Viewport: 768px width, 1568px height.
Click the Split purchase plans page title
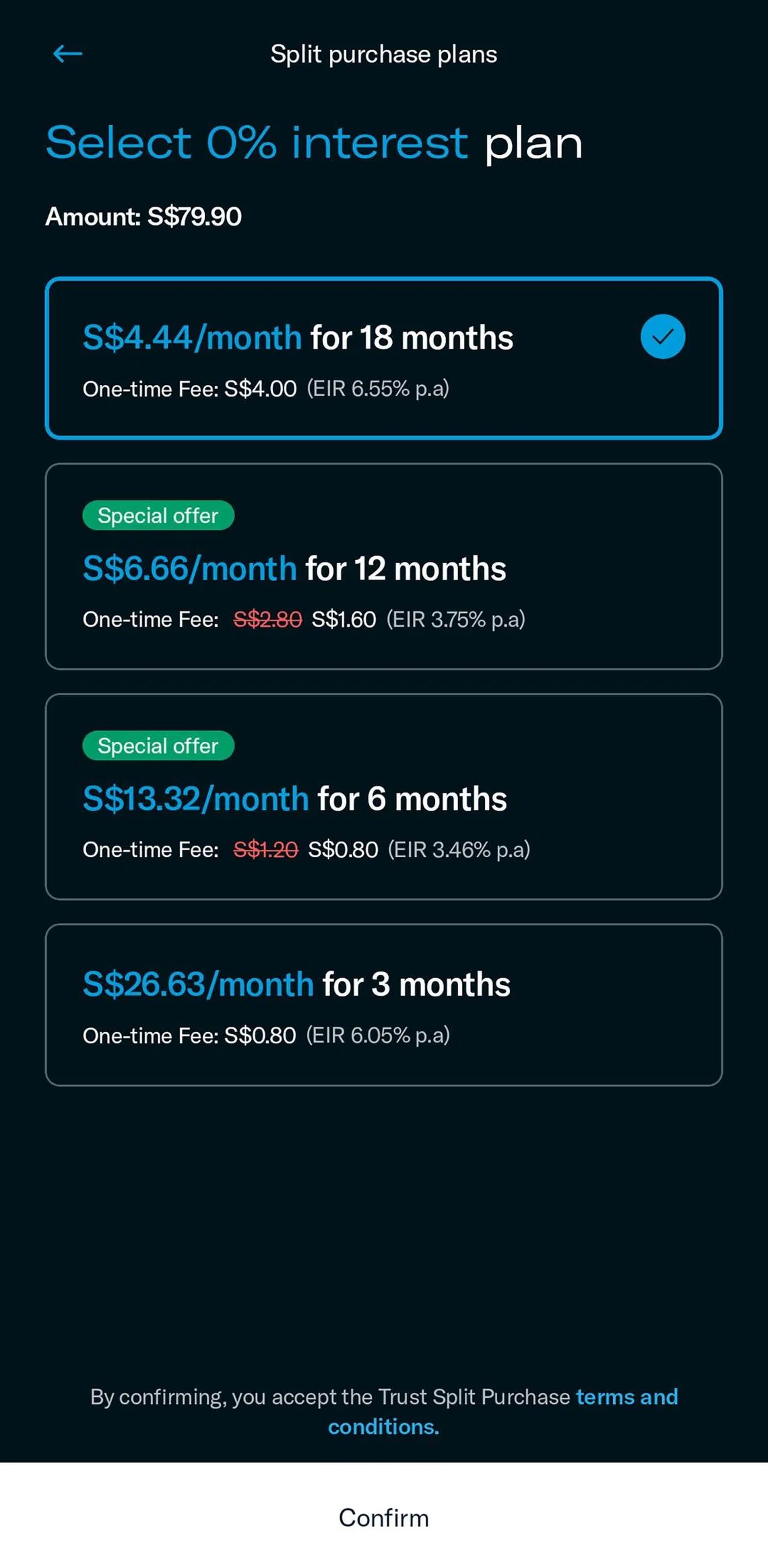(383, 55)
